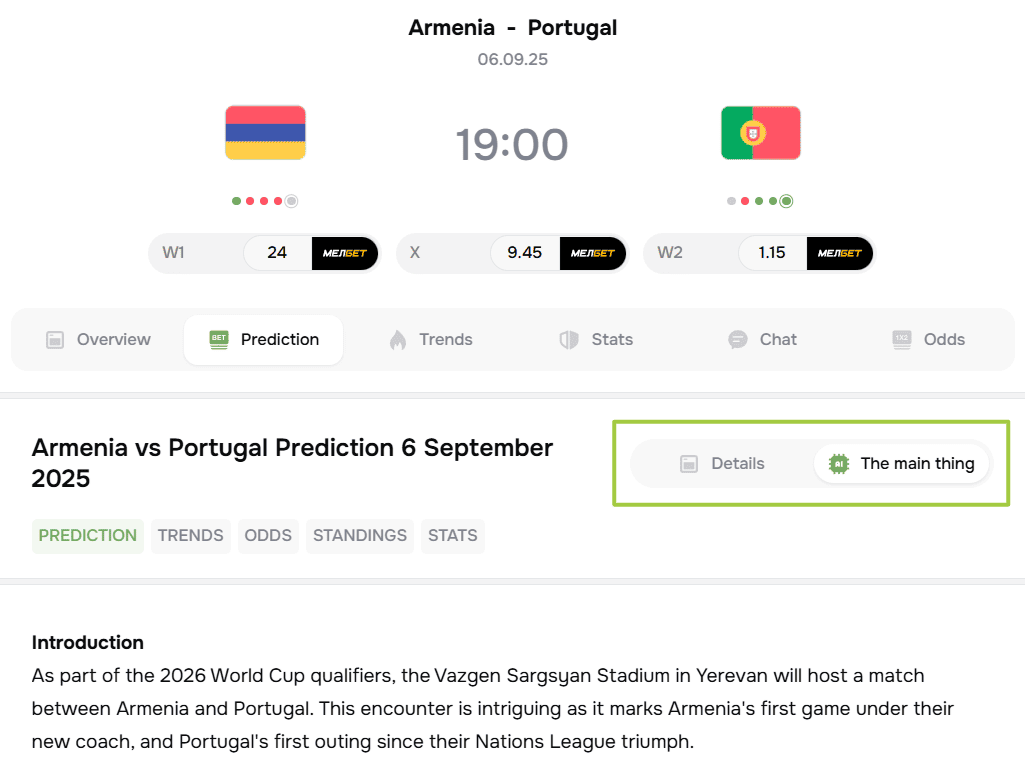Click the green PREDICTION section tag

pyautogui.click(x=88, y=536)
